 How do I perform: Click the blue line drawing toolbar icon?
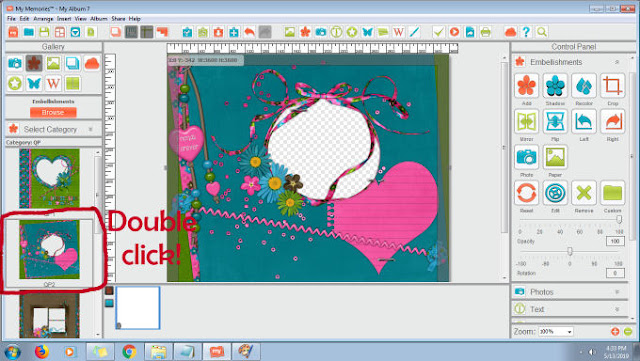(x=414, y=32)
